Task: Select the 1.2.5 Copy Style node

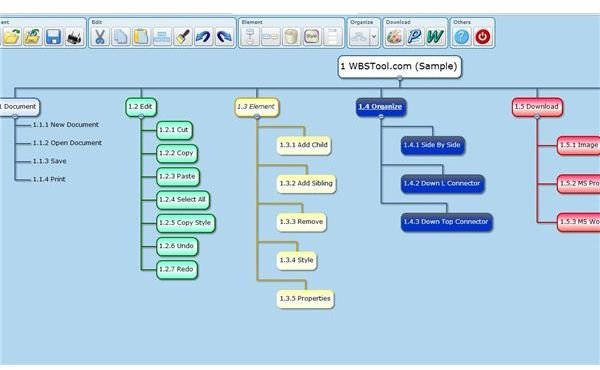Action: [x=186, y=223]
